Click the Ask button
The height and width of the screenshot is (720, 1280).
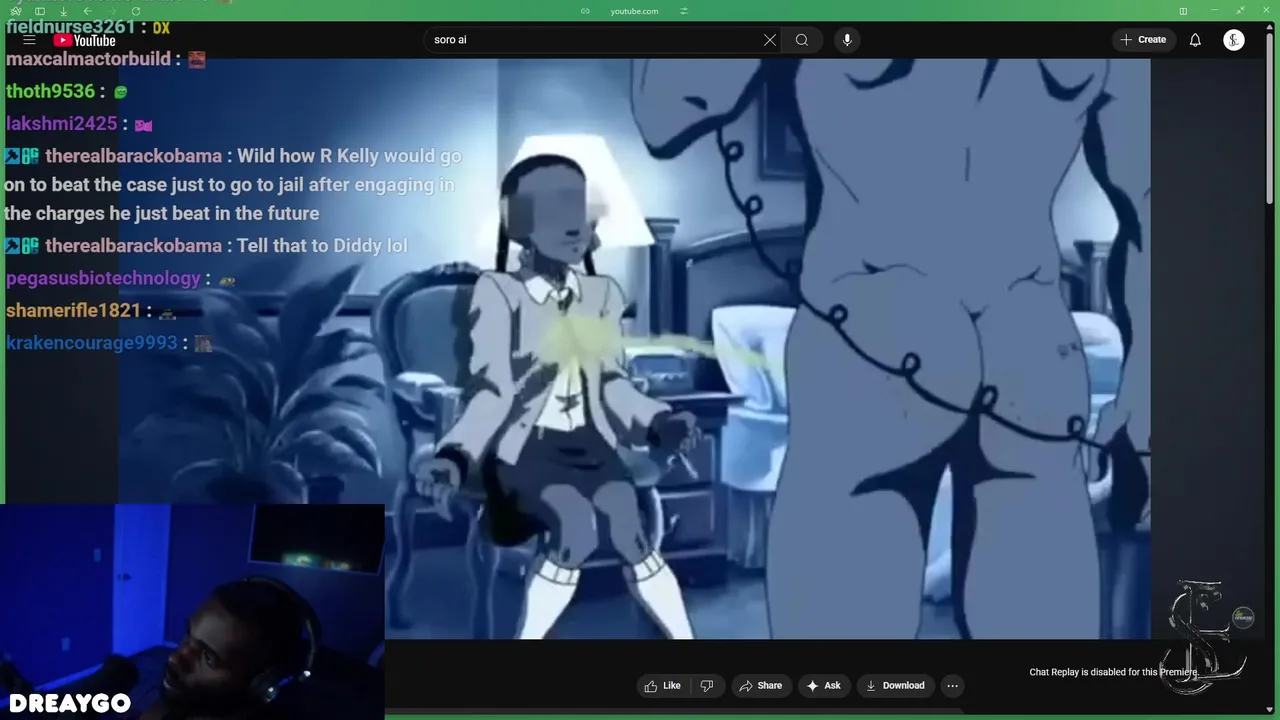coord(824,686)
